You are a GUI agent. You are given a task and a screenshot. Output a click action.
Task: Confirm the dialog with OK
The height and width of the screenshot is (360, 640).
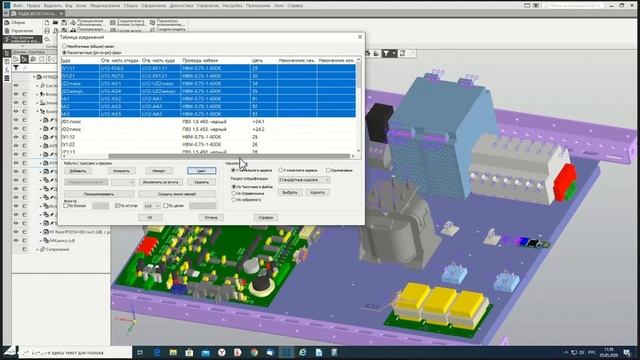click(x=150, y=218)
